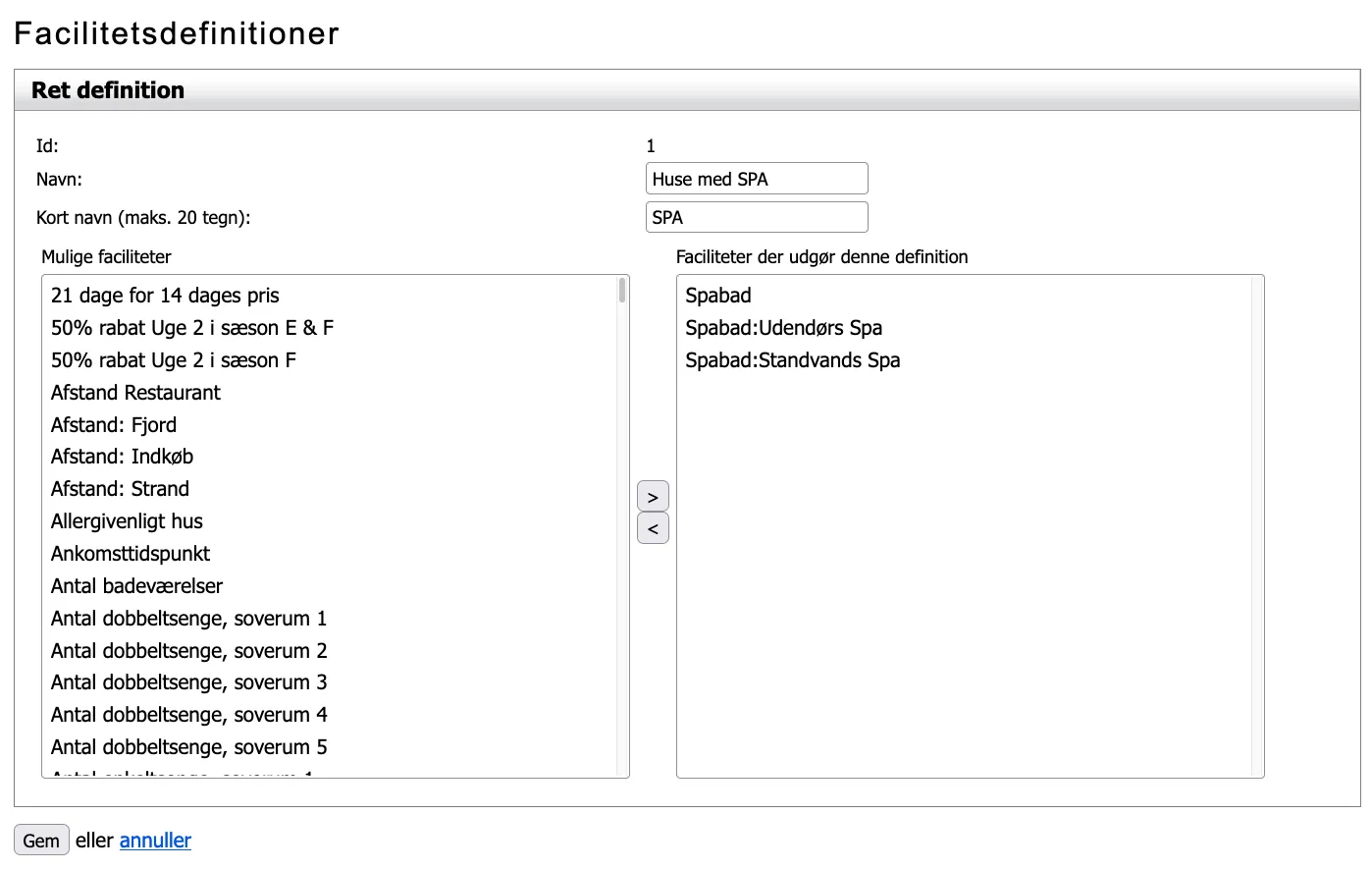Click the scrollbar thumb of Mulige faciliteter list

point(622,291)
